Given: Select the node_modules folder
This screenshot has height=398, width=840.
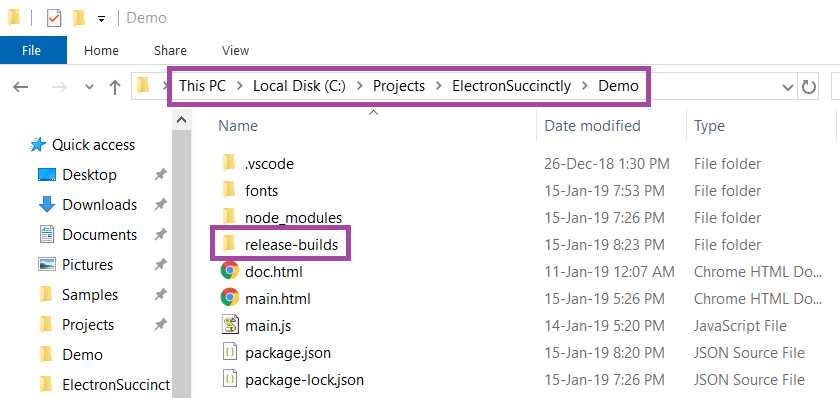Looking at the screenshot, I should (294, 218).
